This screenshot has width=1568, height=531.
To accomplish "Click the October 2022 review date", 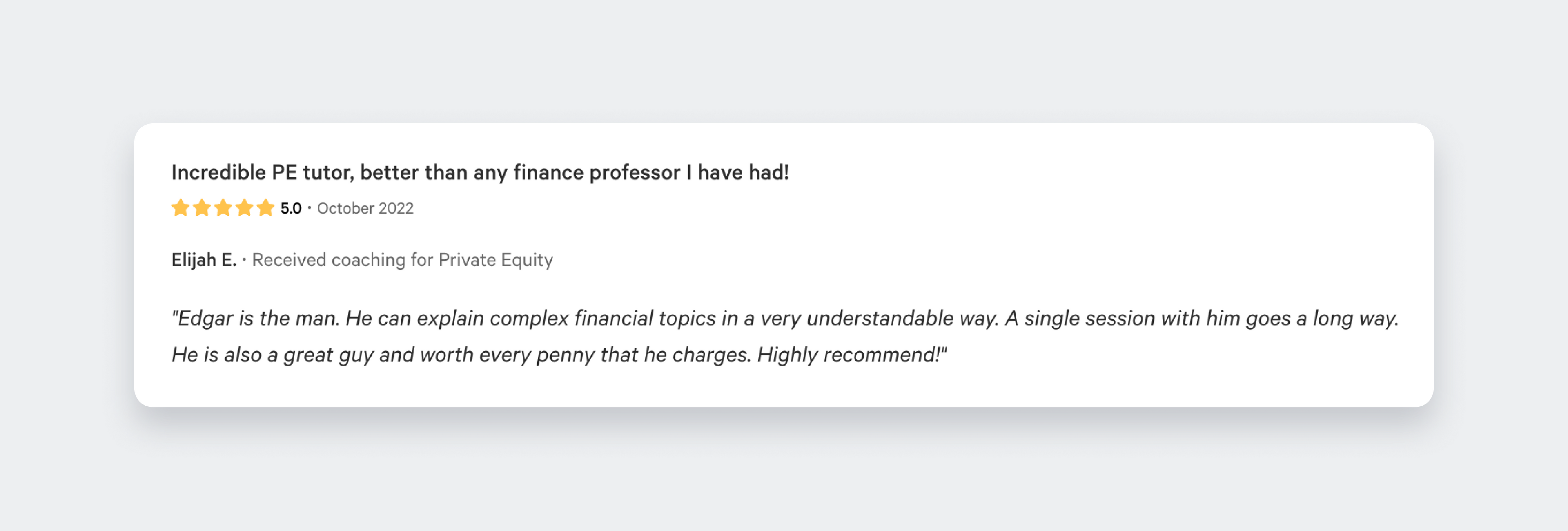I will pos(365,208).
